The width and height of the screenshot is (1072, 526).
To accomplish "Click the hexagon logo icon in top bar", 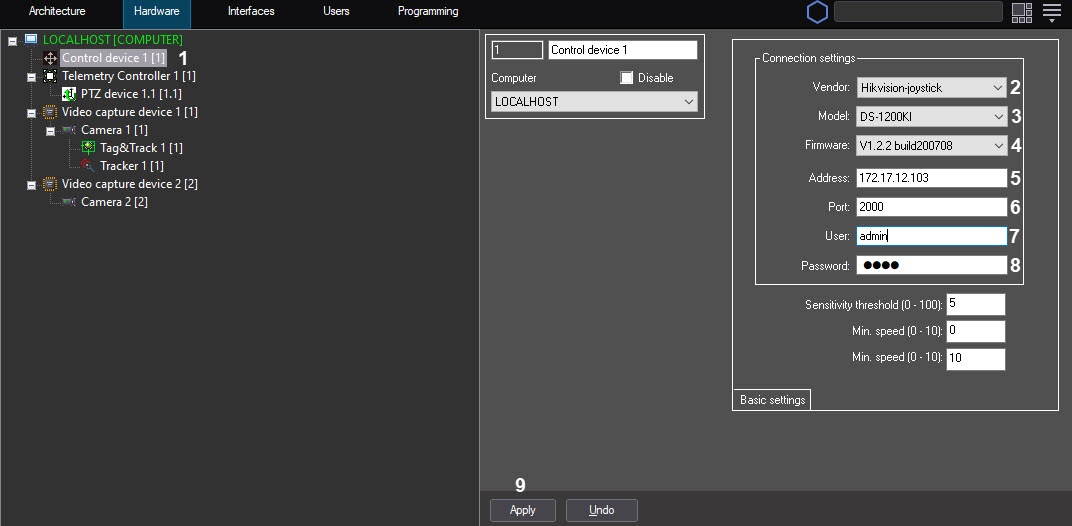I will [817, 12].
